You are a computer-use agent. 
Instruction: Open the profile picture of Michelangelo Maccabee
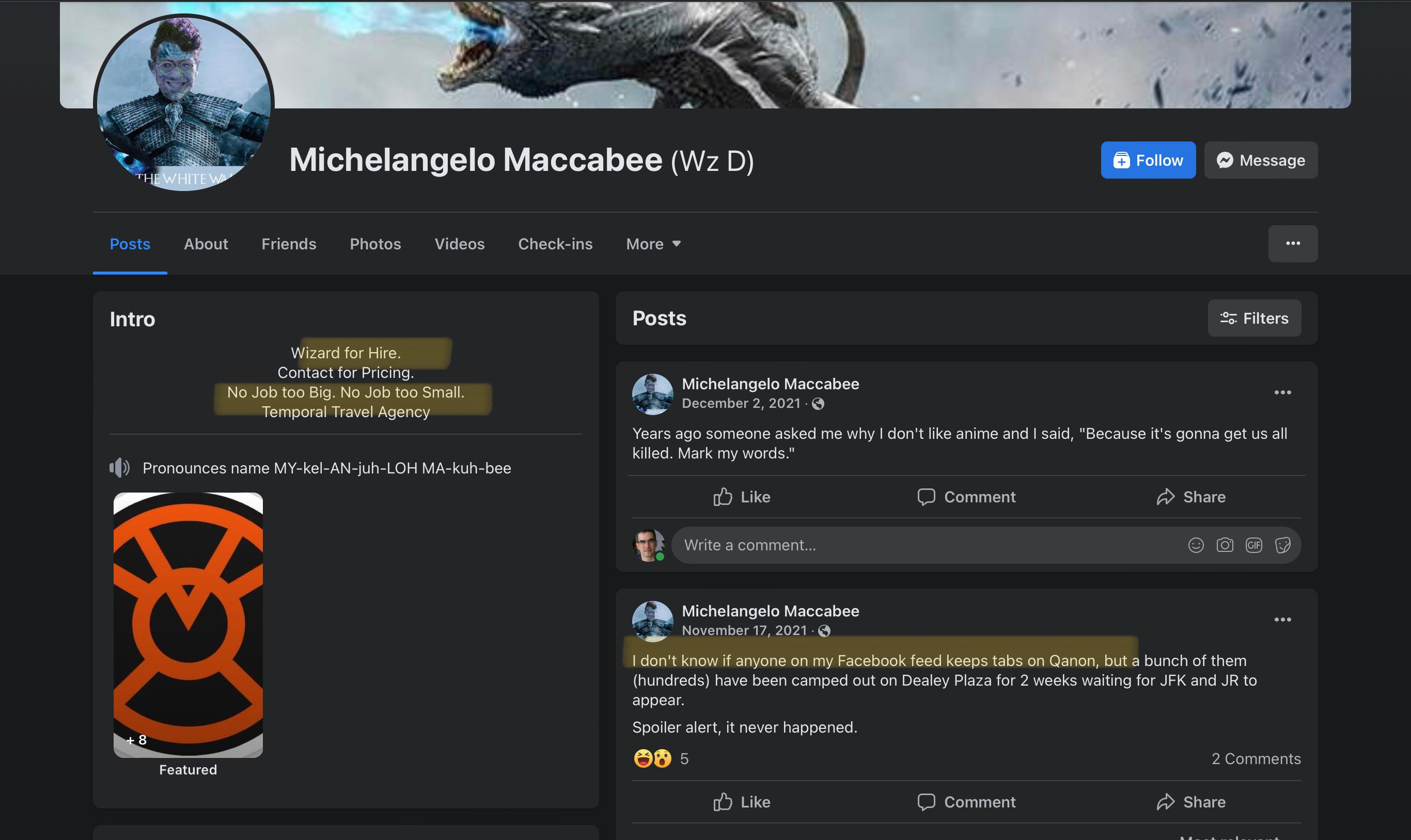183,102
